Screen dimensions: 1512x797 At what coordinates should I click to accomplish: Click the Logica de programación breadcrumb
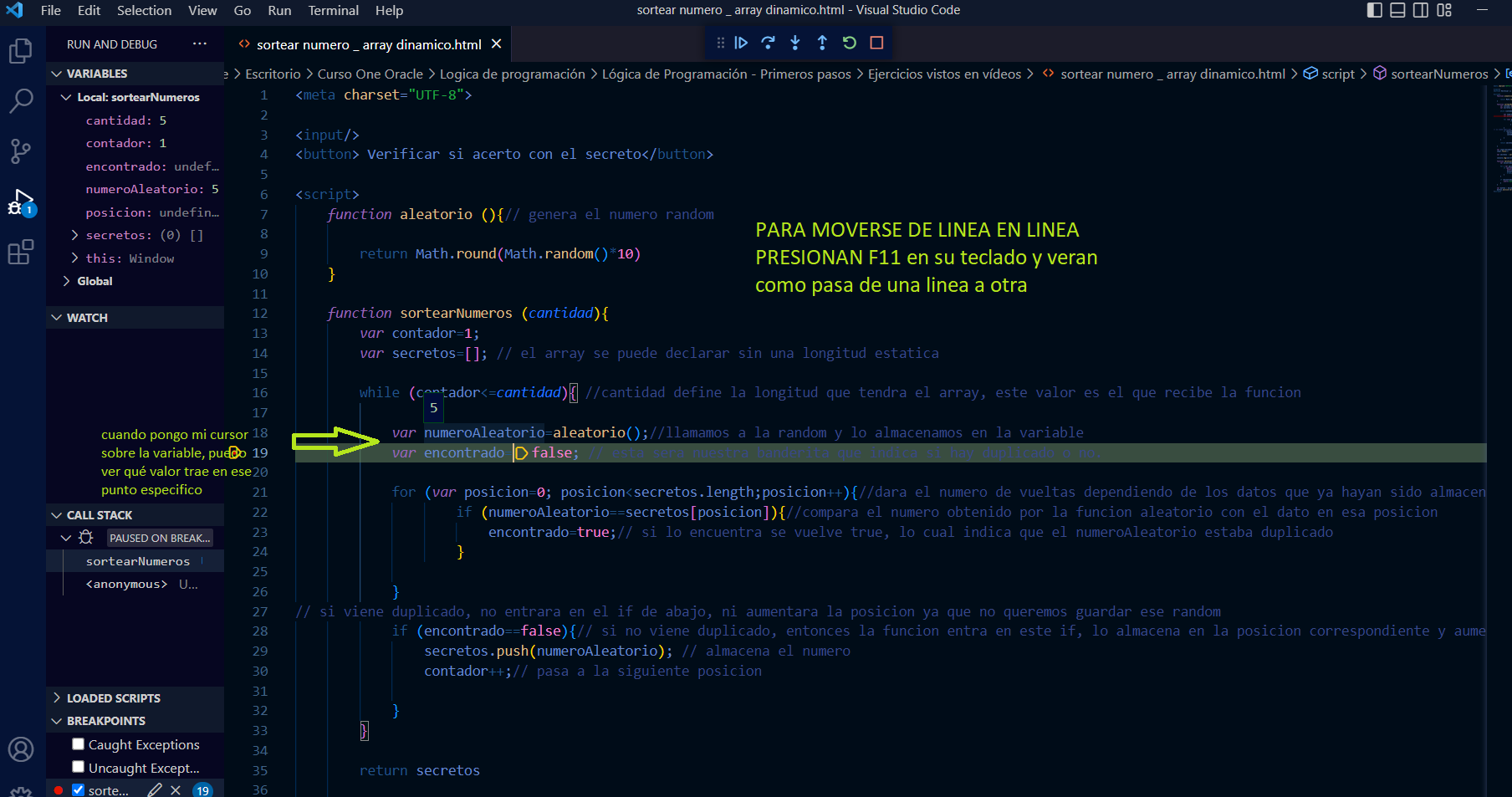coord(513,74)
